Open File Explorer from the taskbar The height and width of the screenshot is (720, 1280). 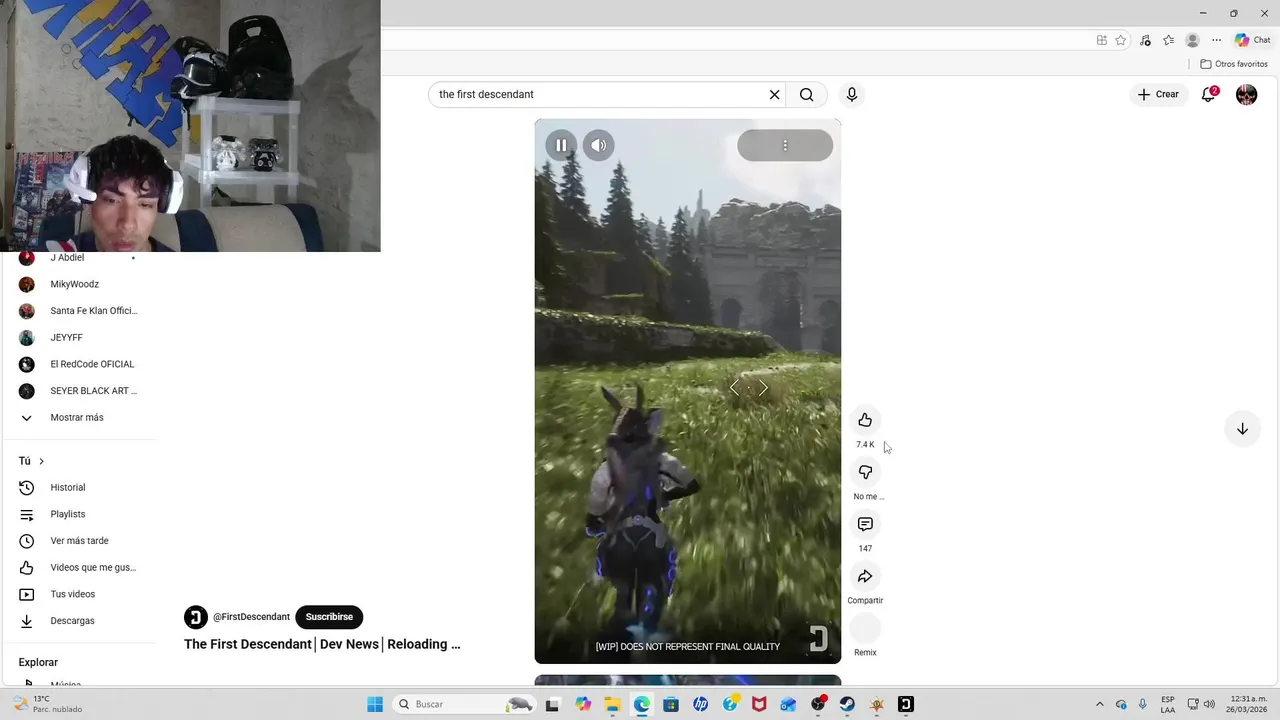tap(612, 704)
